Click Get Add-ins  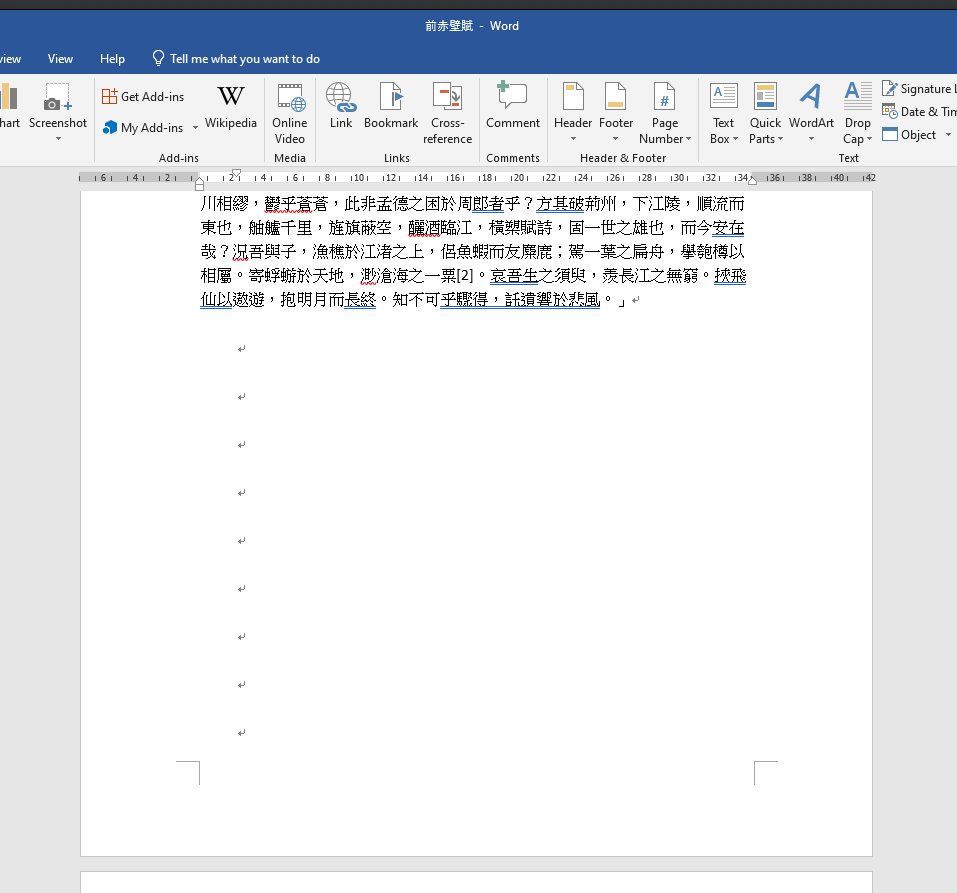[x=143, y=97]
